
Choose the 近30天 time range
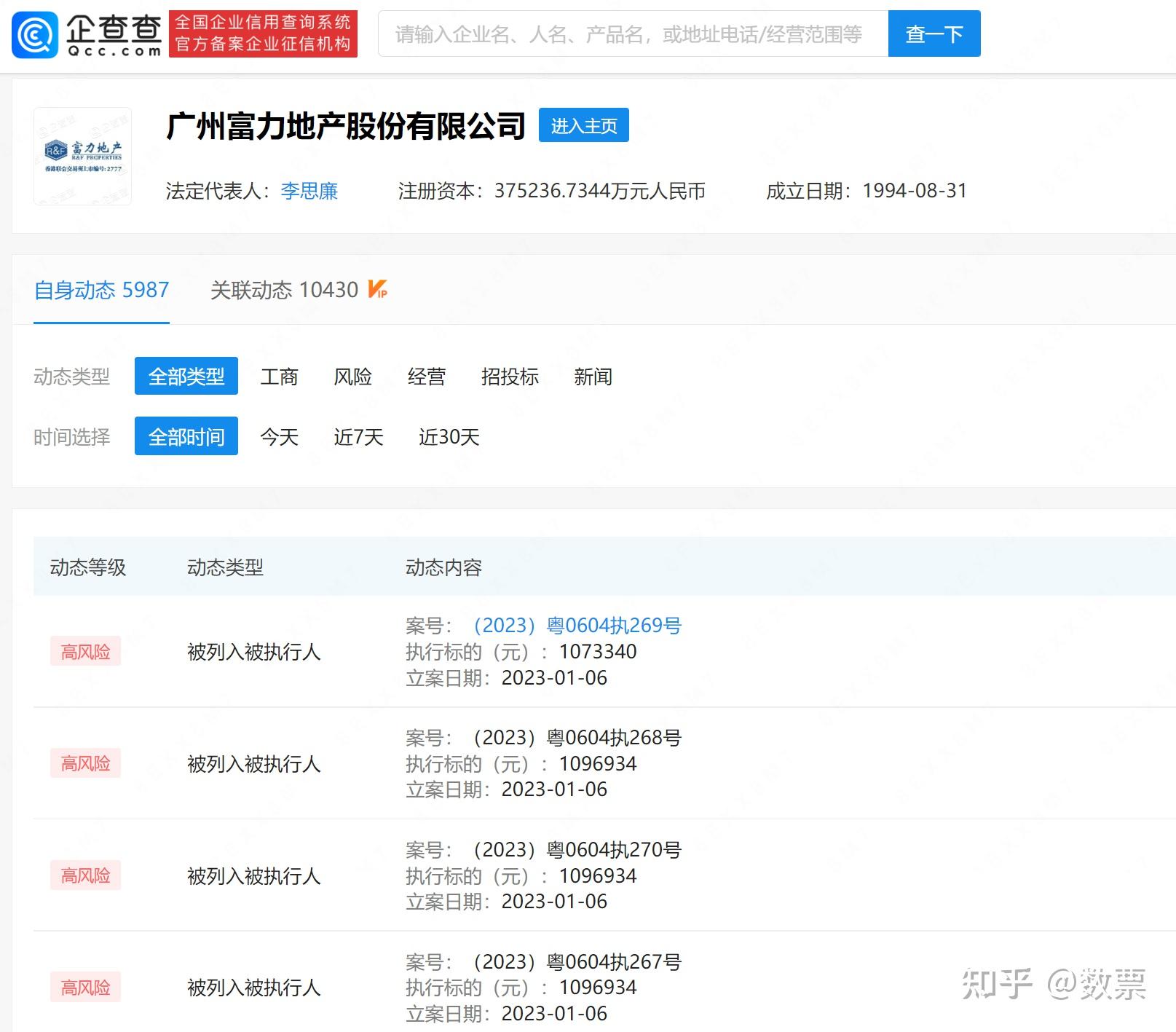449,437
